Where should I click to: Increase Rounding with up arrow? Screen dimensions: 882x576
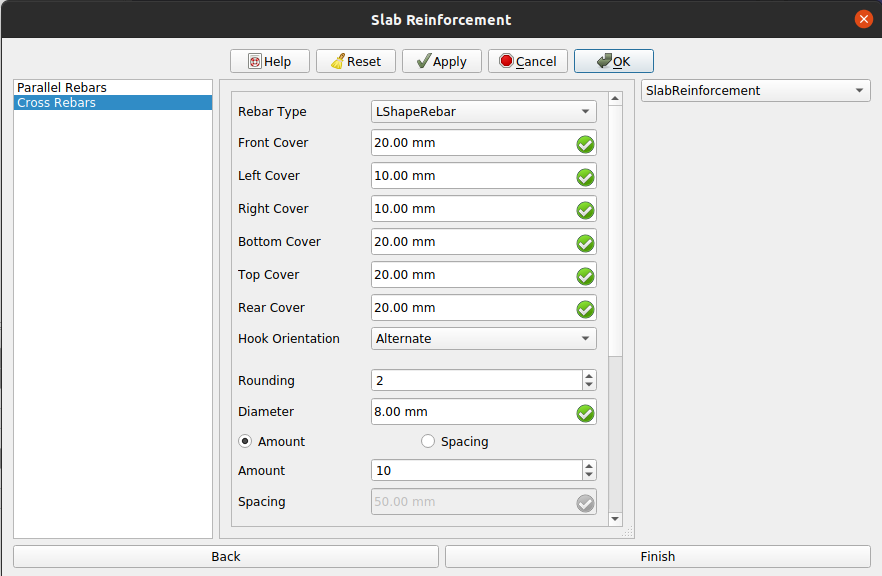coord(589,375)
